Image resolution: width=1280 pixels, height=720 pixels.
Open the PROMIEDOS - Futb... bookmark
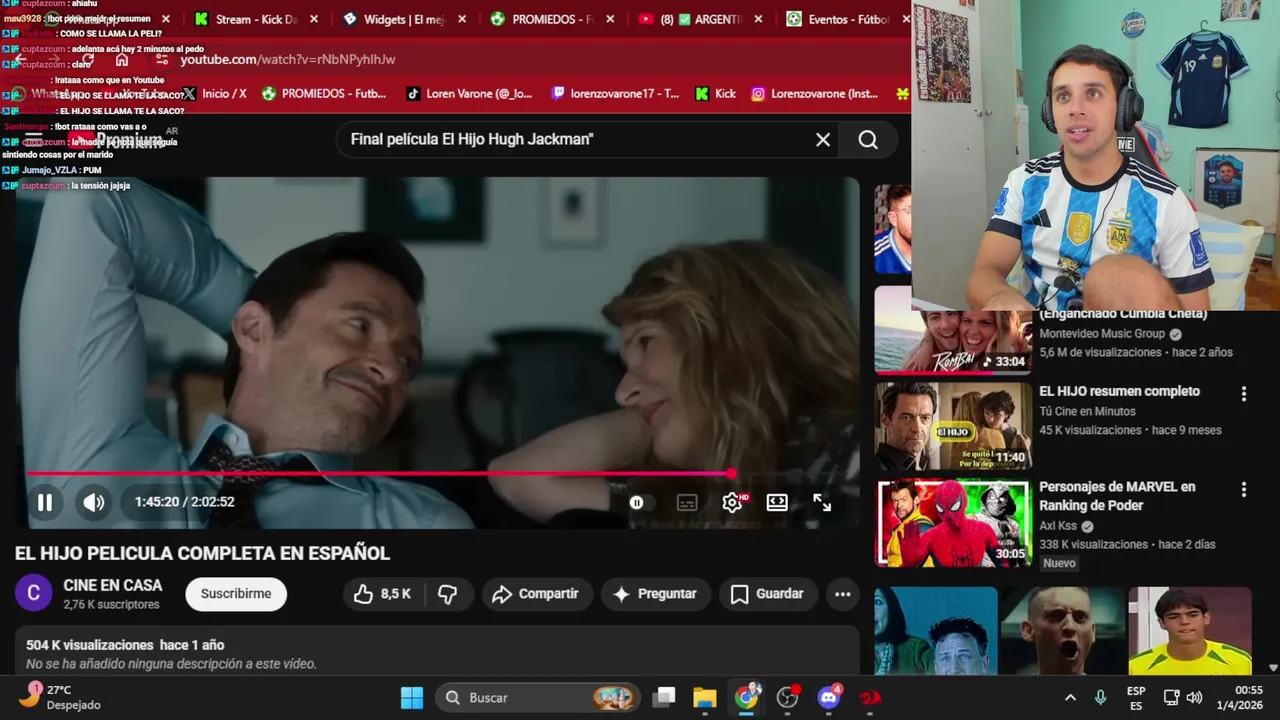[x=323, y=94]
